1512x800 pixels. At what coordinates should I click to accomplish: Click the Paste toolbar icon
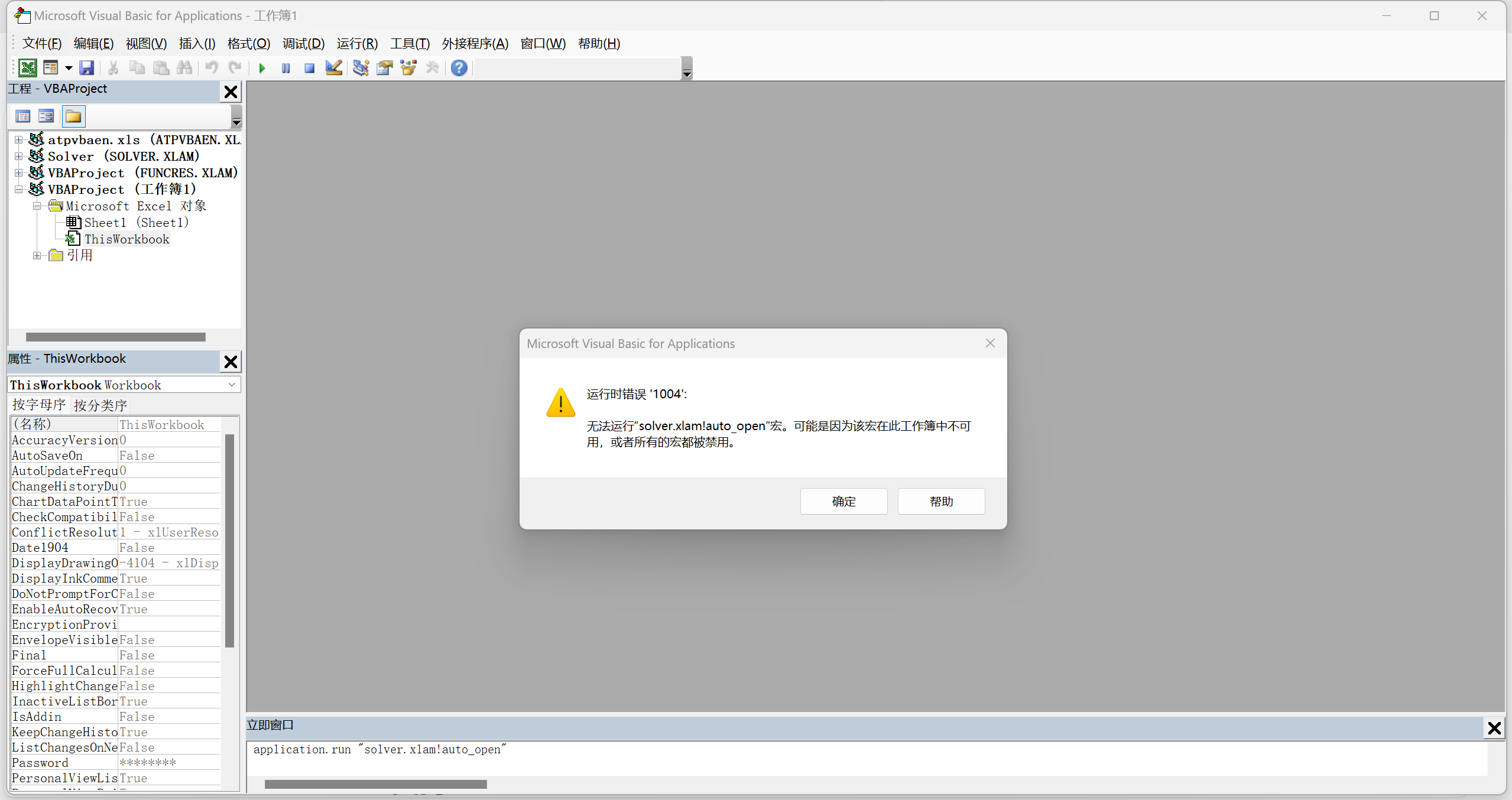point(161,68)
